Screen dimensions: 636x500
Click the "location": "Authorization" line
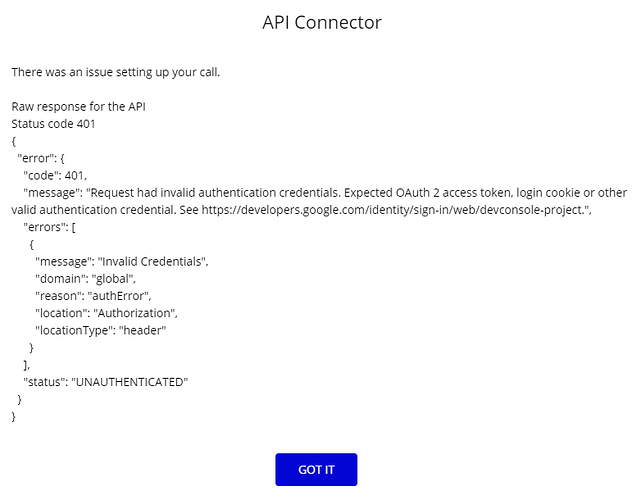tap(106, 313)
